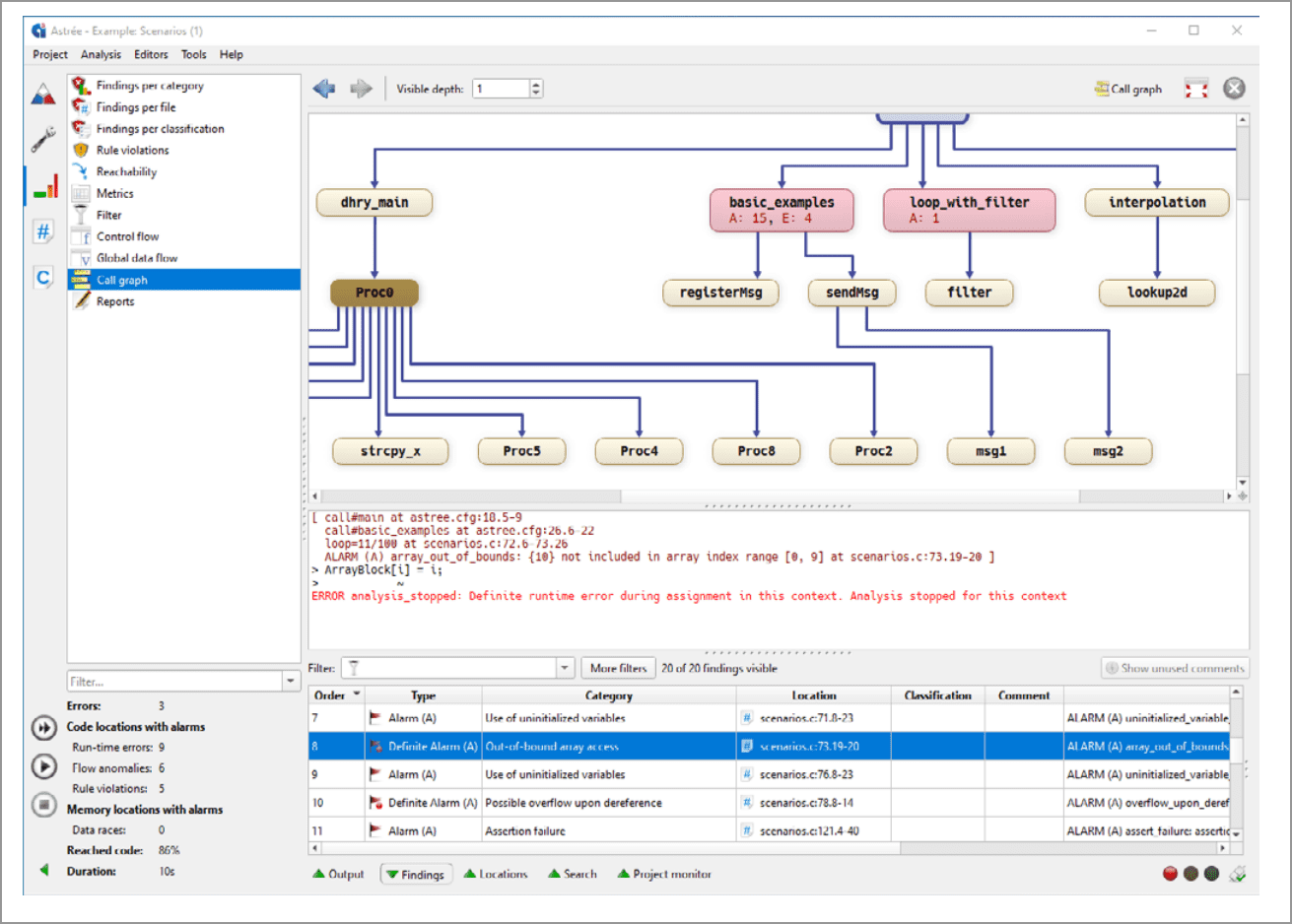
Task: Click Show unused comments button
Action: [1175, 668]
